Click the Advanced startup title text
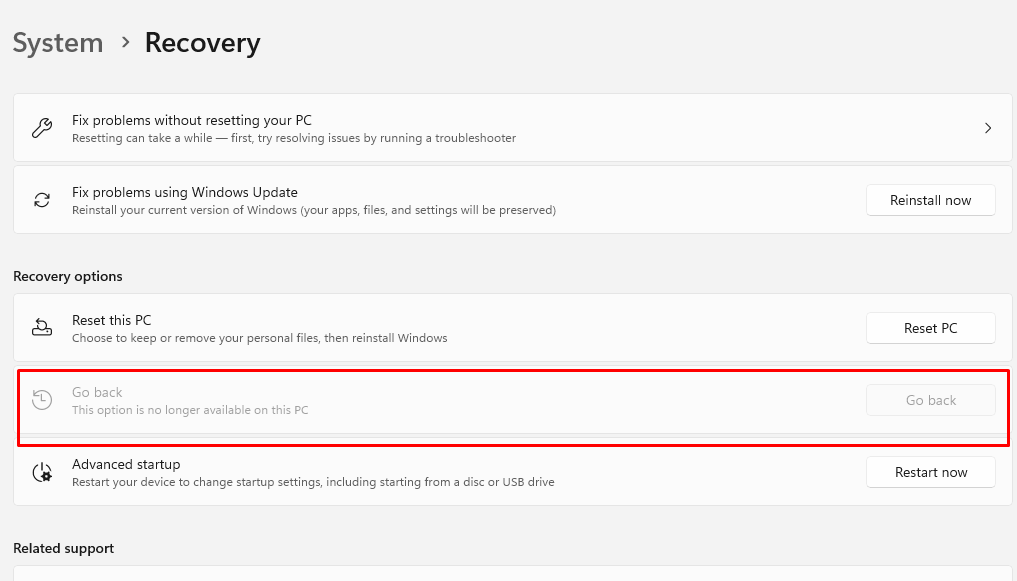Viewport: 1017px width, 581px height. point(126,464)
